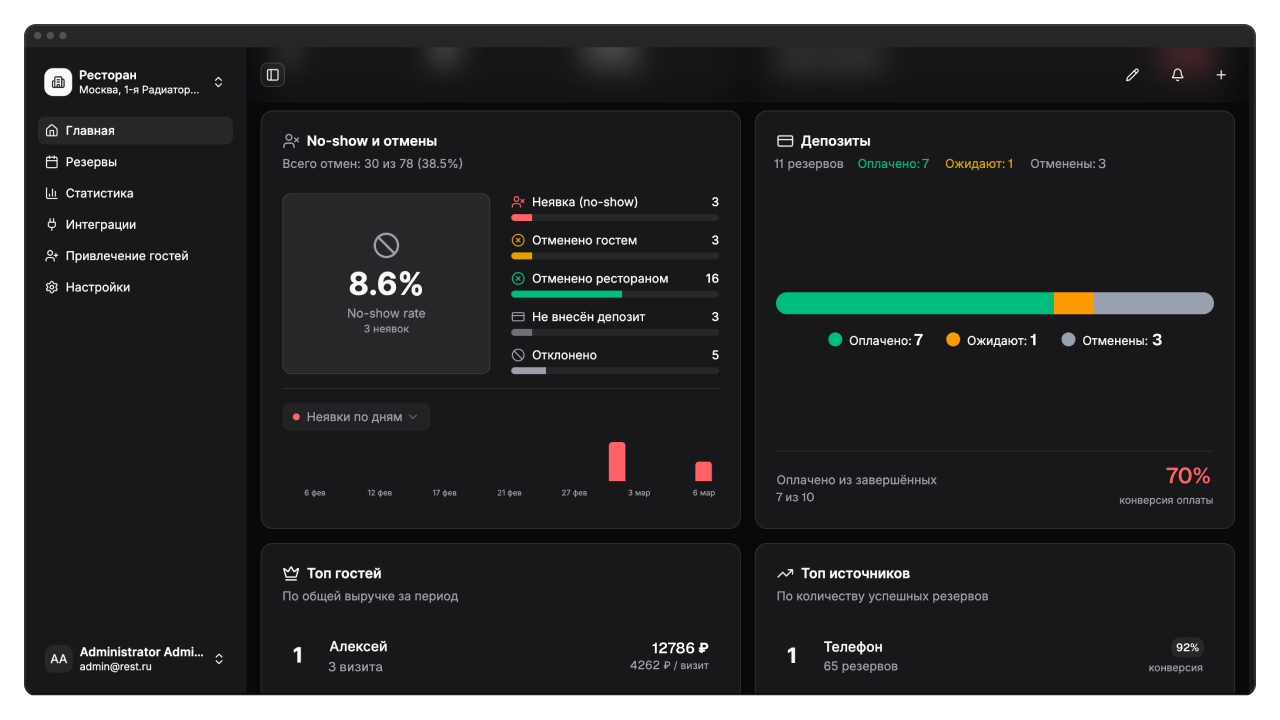Click the plus icon to create new reservation

(x=1220, y=74)
